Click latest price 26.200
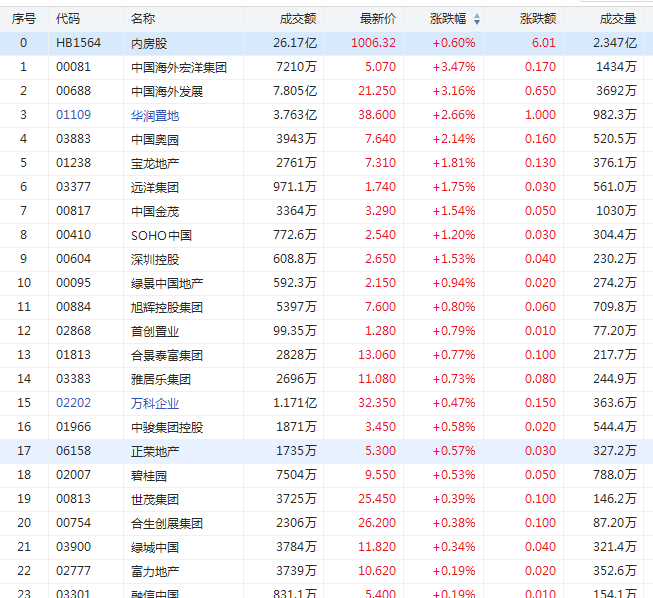The height and width of the screenshot is (598, 653). click(x=377, y=523)
